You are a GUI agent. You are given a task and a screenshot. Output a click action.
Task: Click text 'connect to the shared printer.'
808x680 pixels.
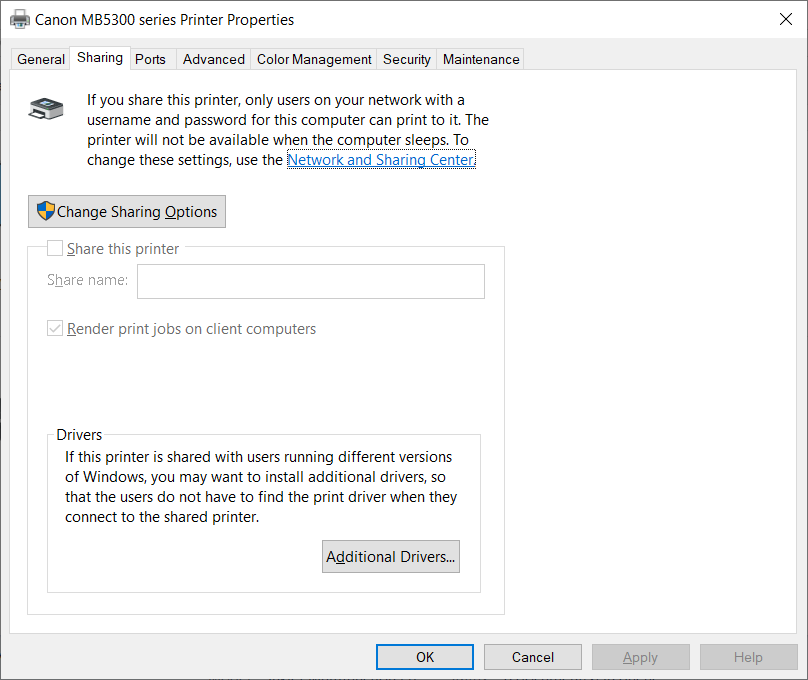(x=162, y=517)
